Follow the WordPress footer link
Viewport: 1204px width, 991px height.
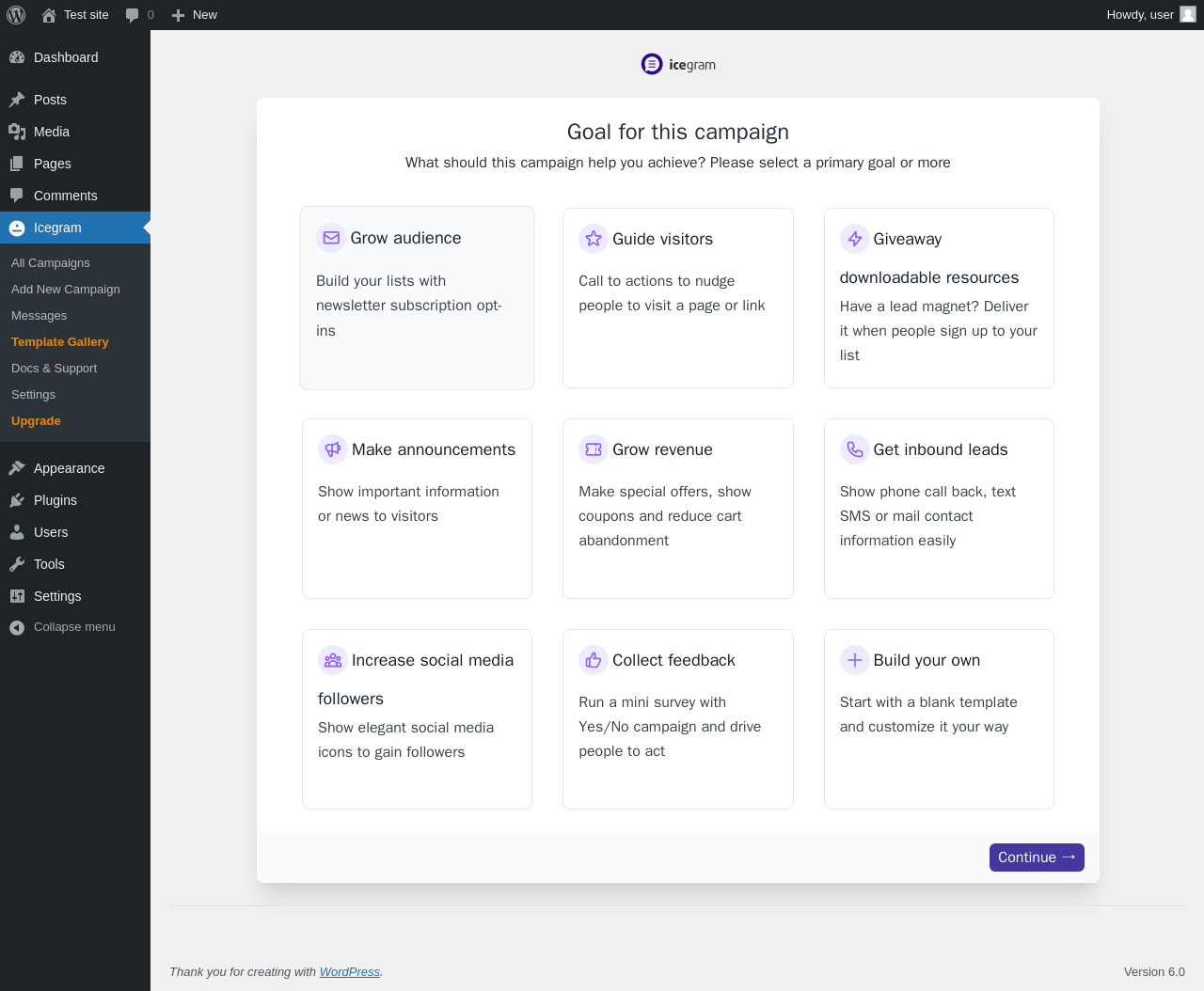tap(349, 972)
